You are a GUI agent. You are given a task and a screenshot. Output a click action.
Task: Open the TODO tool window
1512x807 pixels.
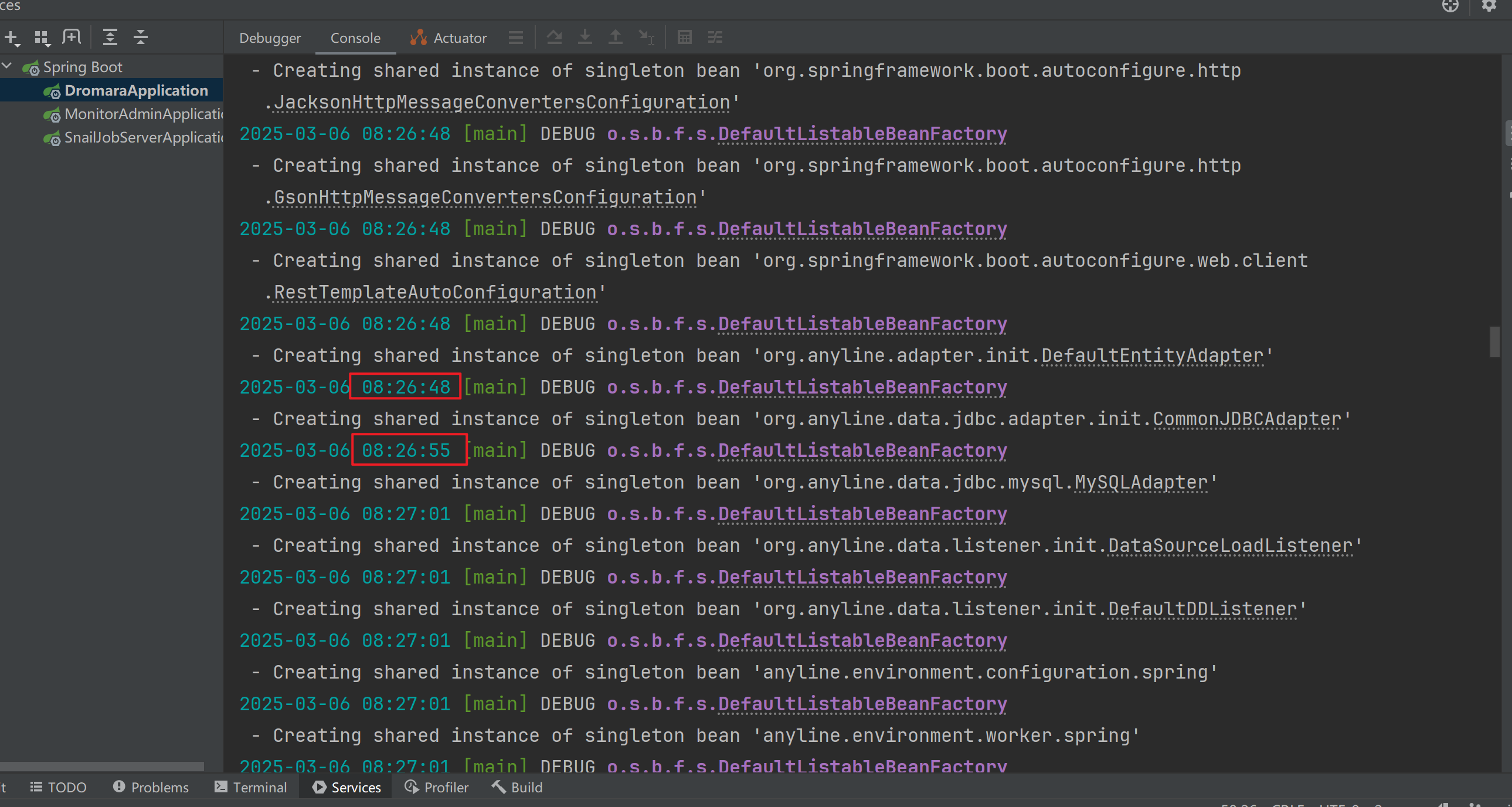point(58,787)
